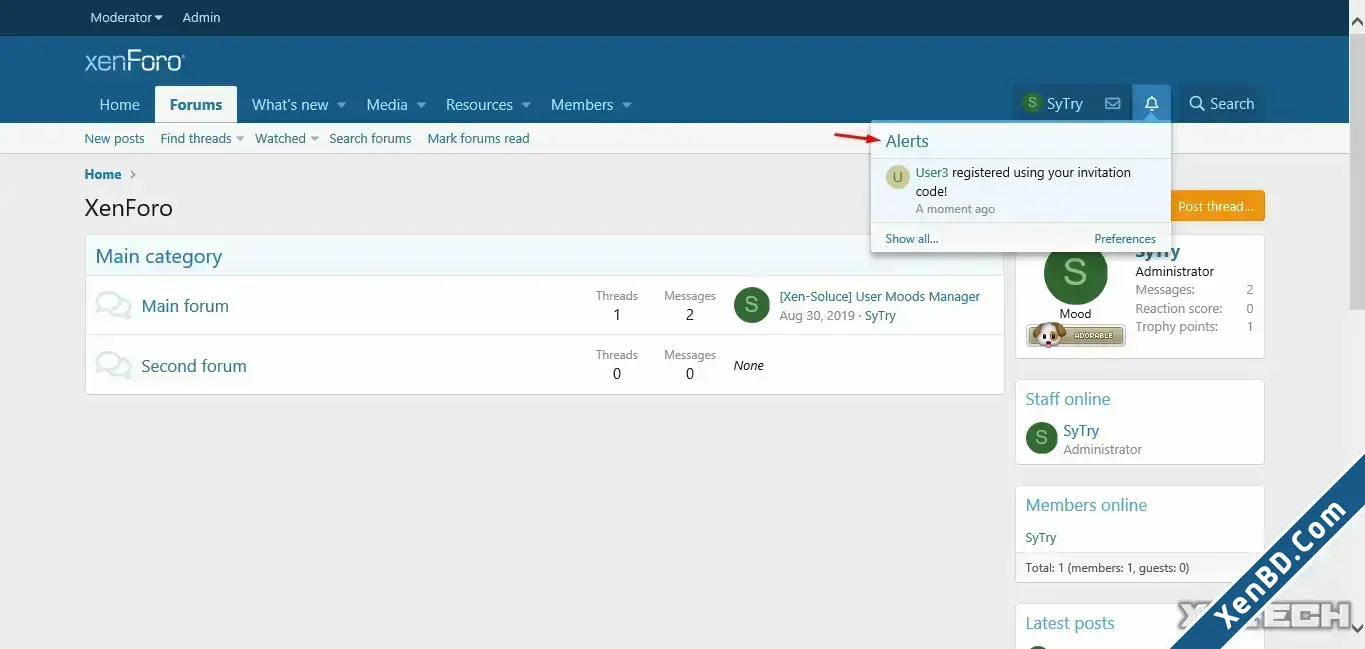Viewport: 1365px width, 649px height.
Task: Click Search forums link
Action: (x=370, y=139)
